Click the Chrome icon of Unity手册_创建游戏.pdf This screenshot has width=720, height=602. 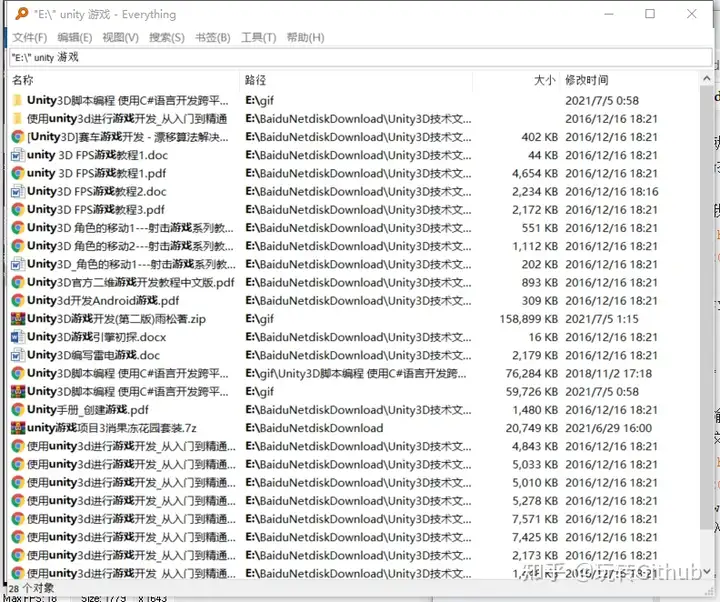pos(17,410)
